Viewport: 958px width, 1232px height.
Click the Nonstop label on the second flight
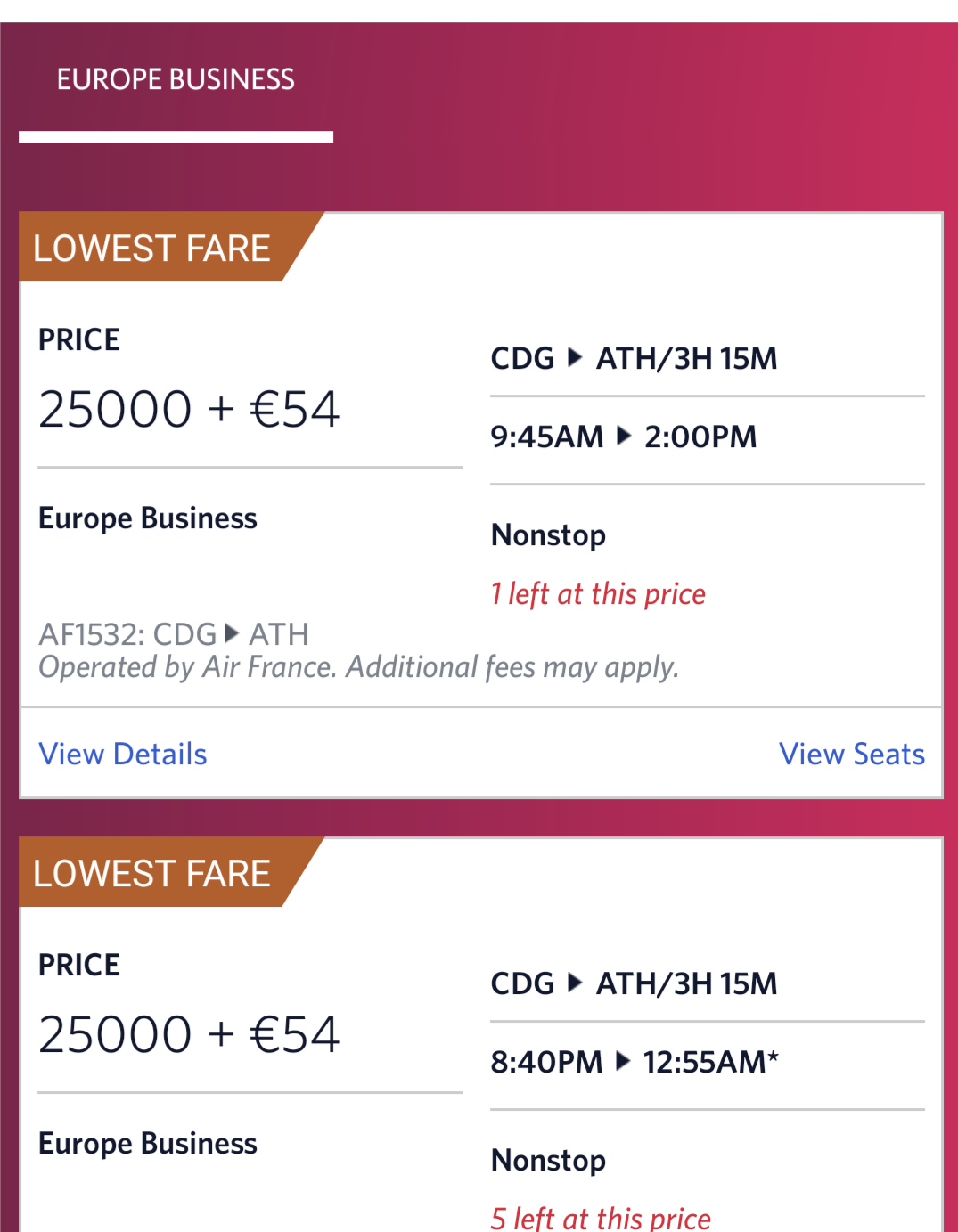tap(548, 1161)
